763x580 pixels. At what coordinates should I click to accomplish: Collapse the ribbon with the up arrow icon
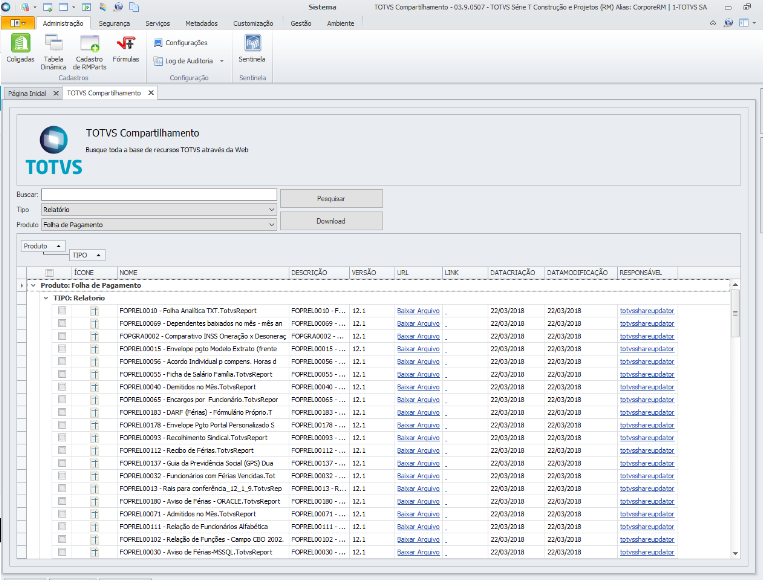tap(713, 23)
